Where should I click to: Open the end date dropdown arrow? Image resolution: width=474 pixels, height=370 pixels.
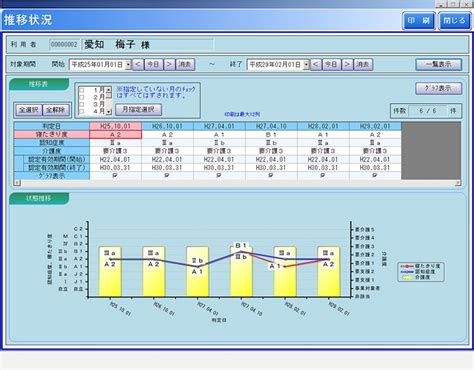pos(306,65)
